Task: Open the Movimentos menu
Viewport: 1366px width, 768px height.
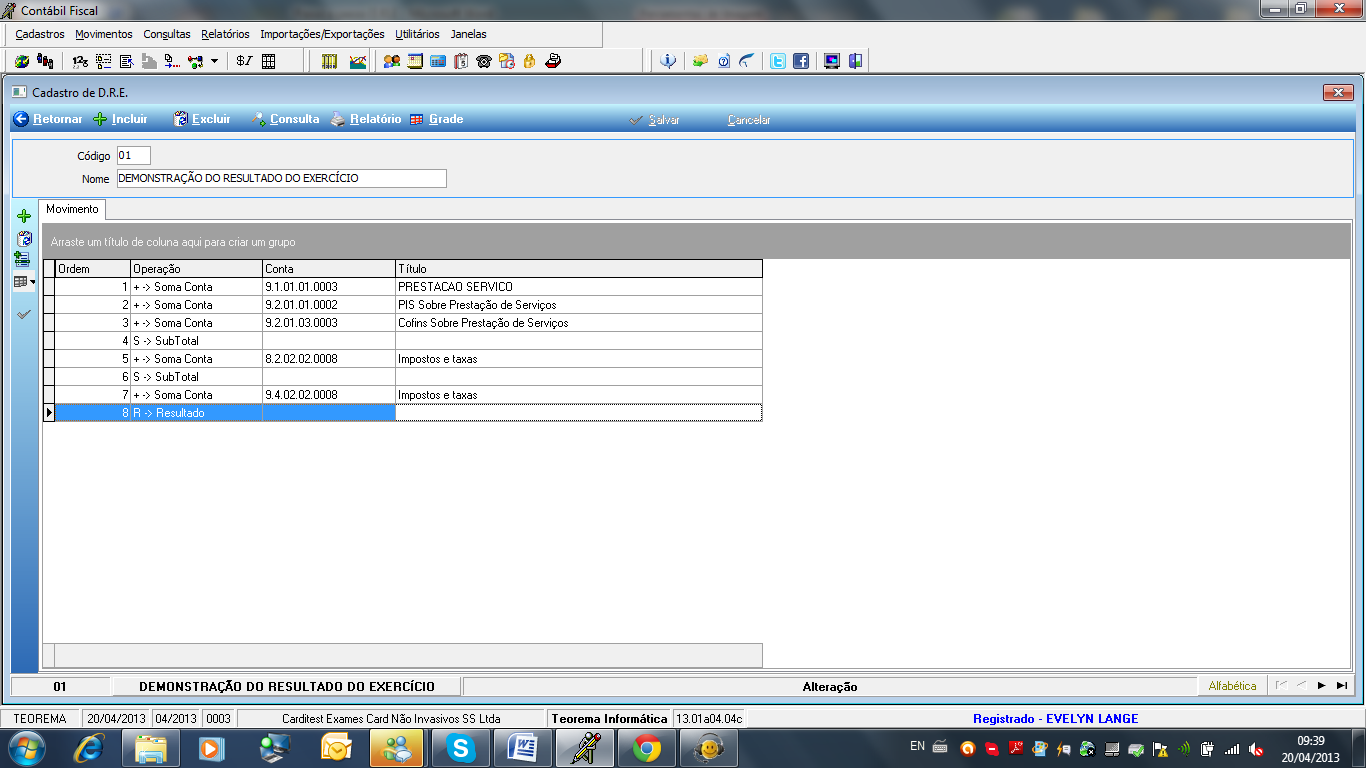Action: 104,34
